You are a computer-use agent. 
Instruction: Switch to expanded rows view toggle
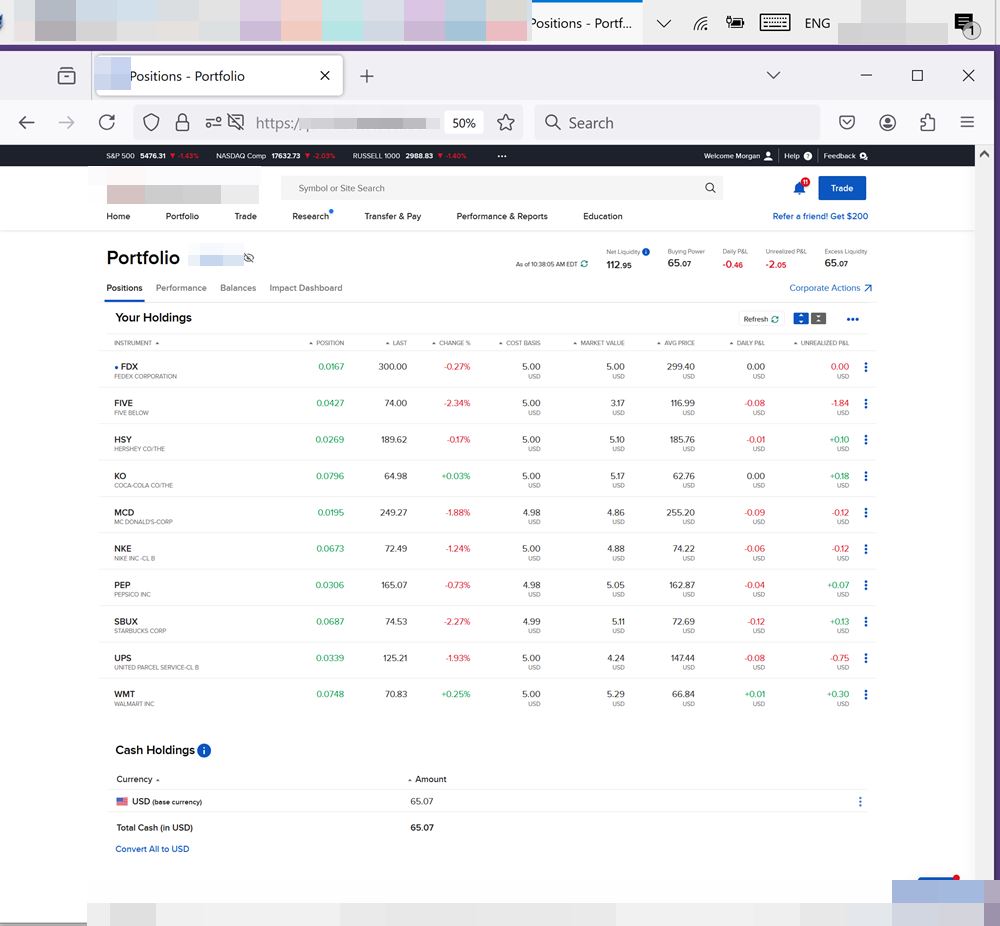801,319
